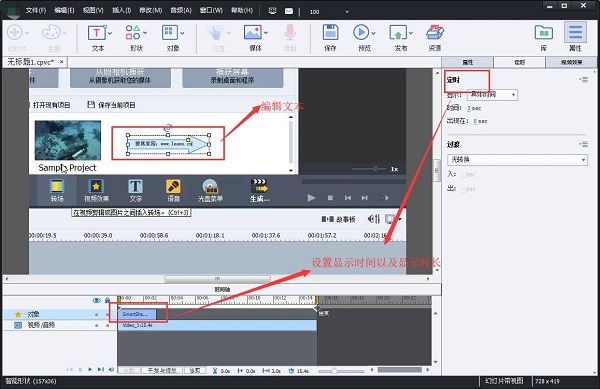600x389 pixels.
Task: Open the Library folder icon
Action: coord(543,33)
